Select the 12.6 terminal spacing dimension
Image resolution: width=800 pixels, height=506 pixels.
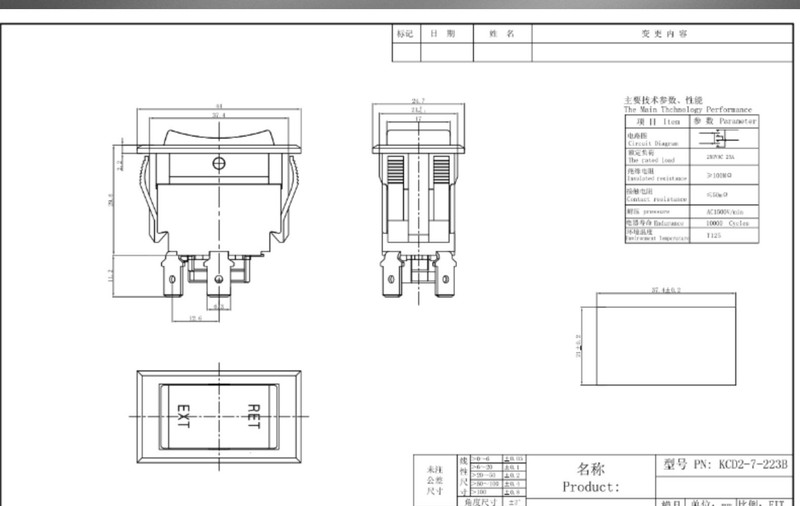195,318
